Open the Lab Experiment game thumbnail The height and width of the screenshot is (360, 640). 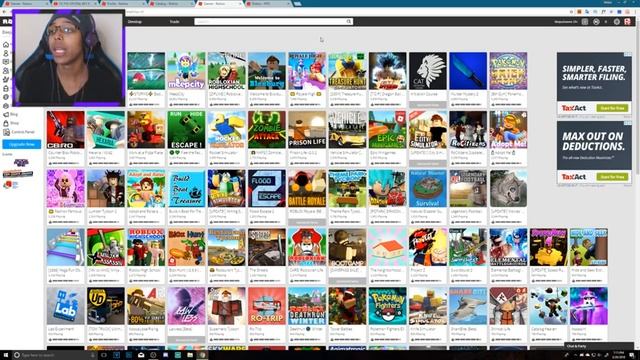[65, 306]
